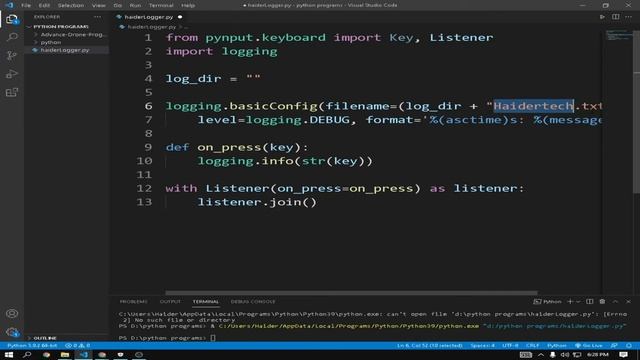Open File Explorer from the taskbar
Viewport: 640px width, 360px height.
click(64, 355)
